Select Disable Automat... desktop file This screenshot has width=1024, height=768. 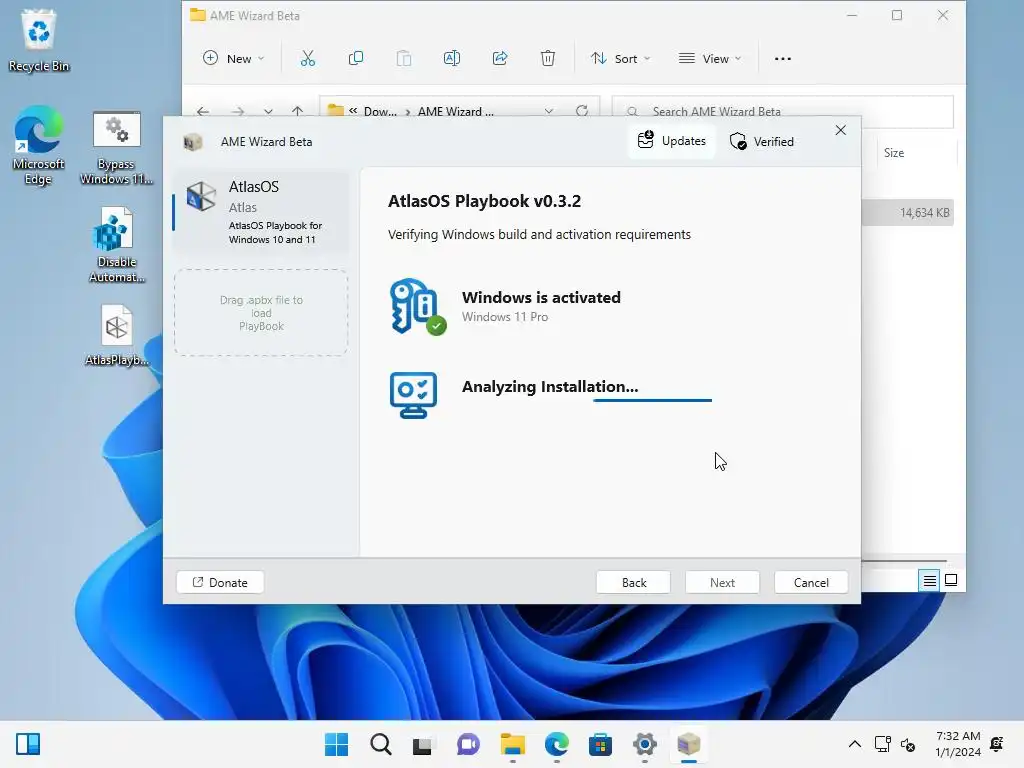117,246
